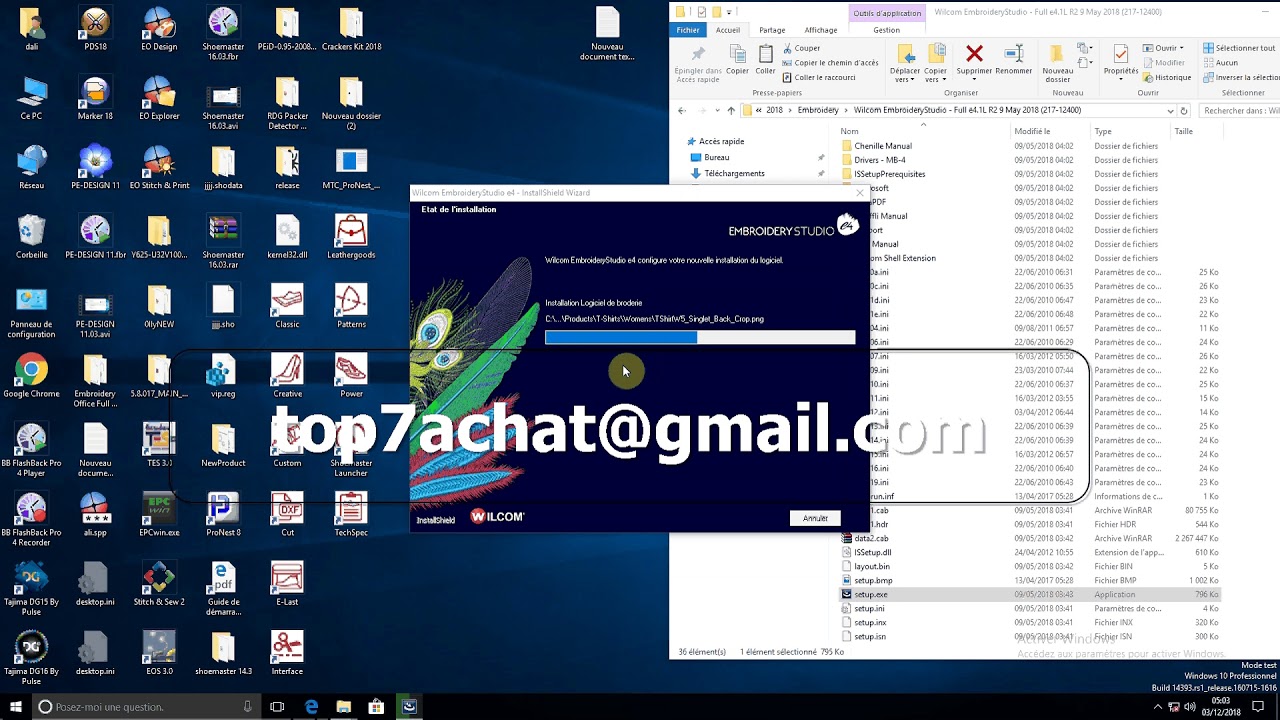Open the Windows Start menu

[x=15, y=707]
